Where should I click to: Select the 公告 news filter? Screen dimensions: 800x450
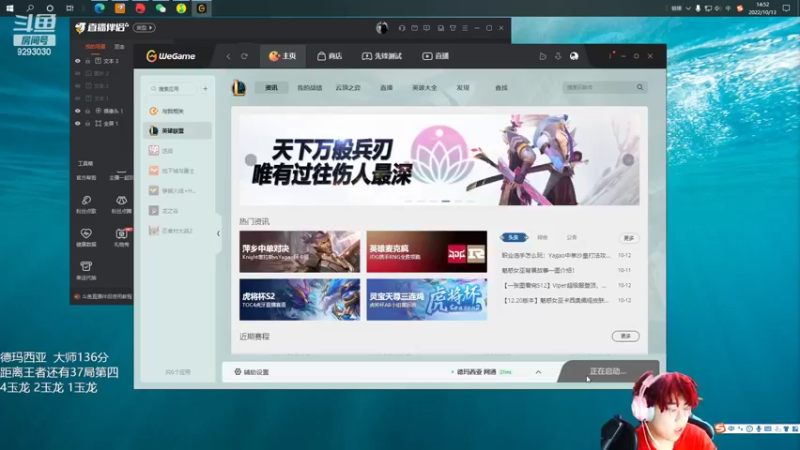point(571,237)
